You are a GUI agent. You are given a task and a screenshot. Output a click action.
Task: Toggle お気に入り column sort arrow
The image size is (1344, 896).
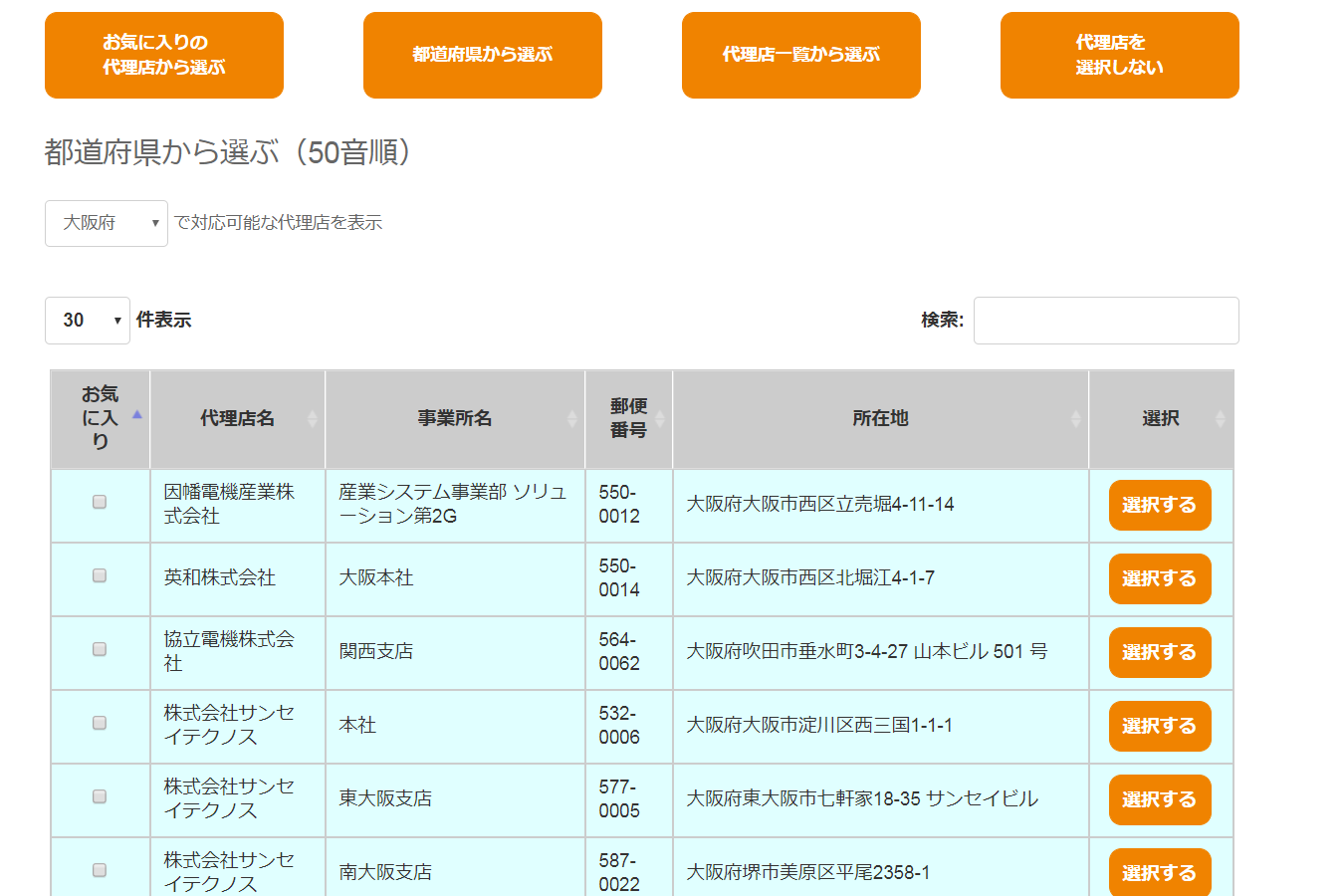(137, 415)
